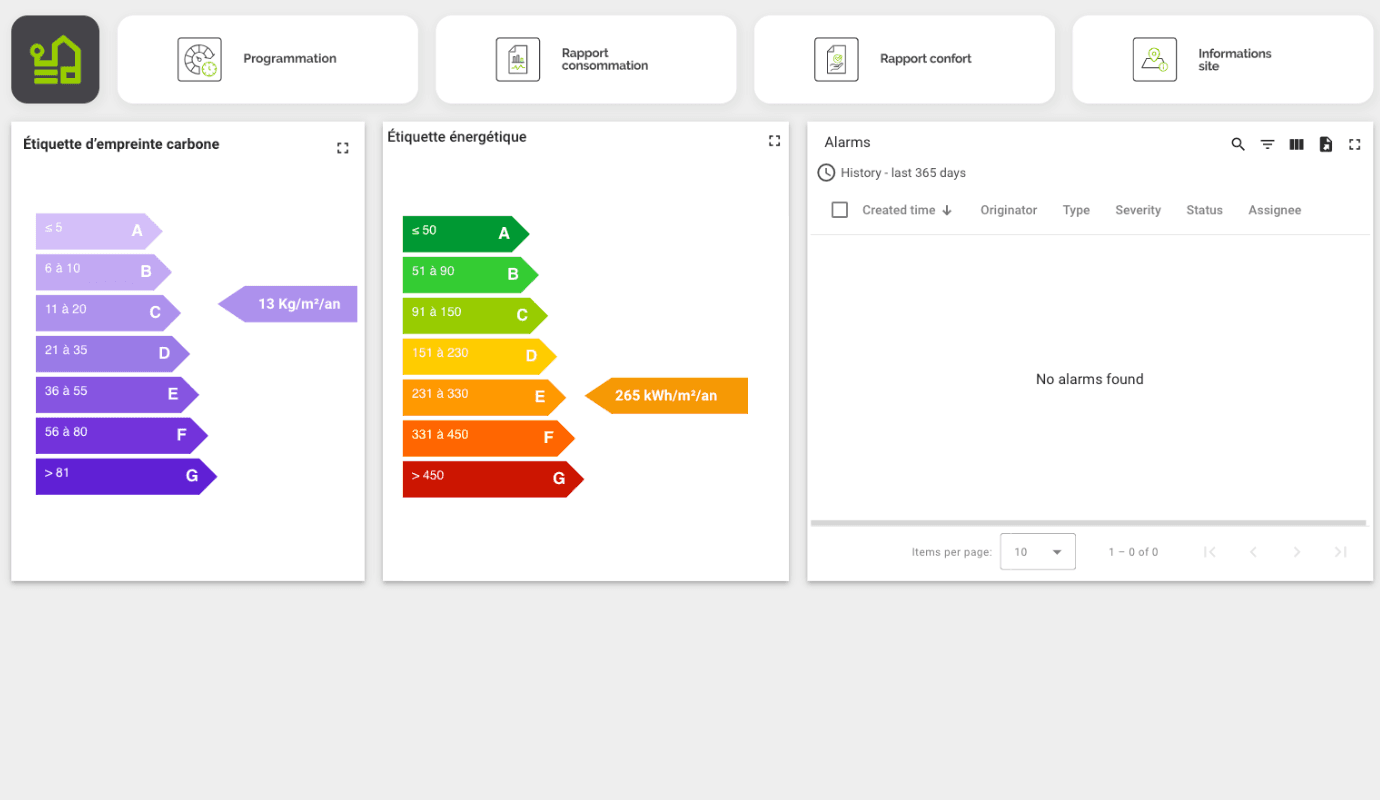
Task: Click the next page arrow in alarms
Action: [1297, 552]
